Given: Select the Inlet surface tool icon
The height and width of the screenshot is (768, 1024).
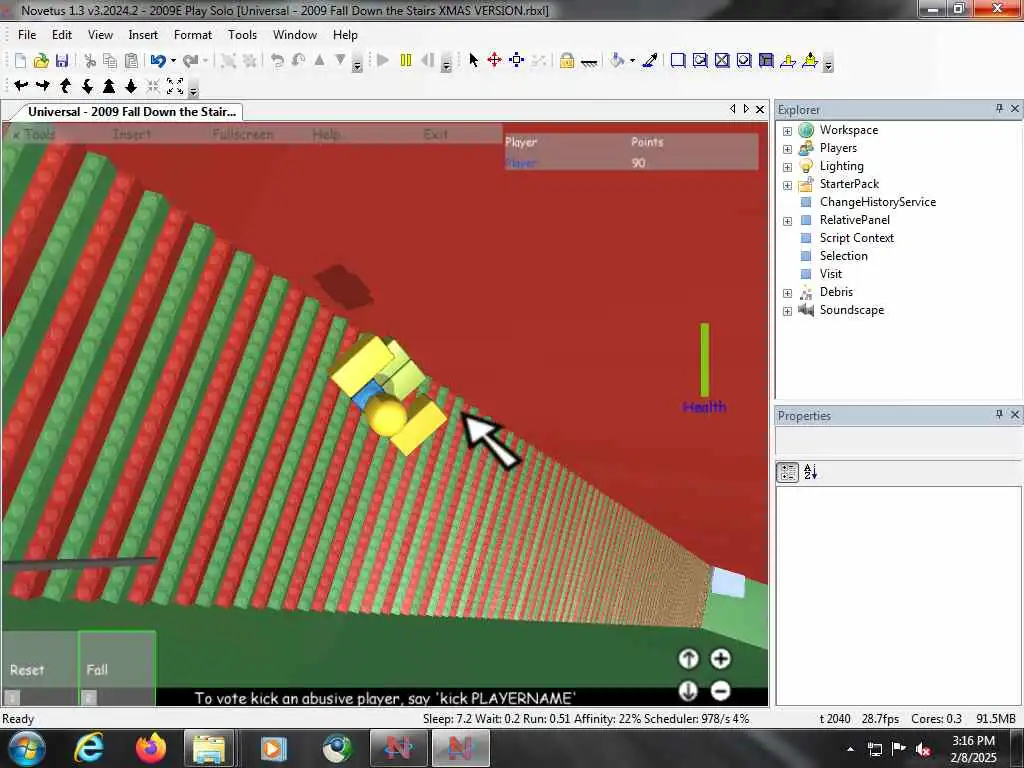Looking at the screenshot, I should pyautogui.click(x=766, y=61).
